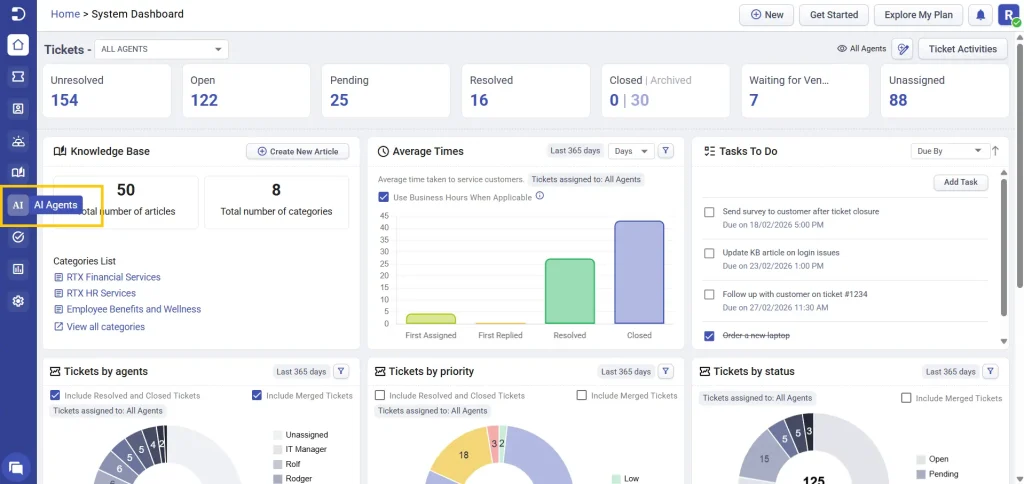Image resolution: width=1024 pixels, height=484 pixels.
Task: Uncheck the Order a new laptop task
Action: pyautogui.click(x=709, y=336)
